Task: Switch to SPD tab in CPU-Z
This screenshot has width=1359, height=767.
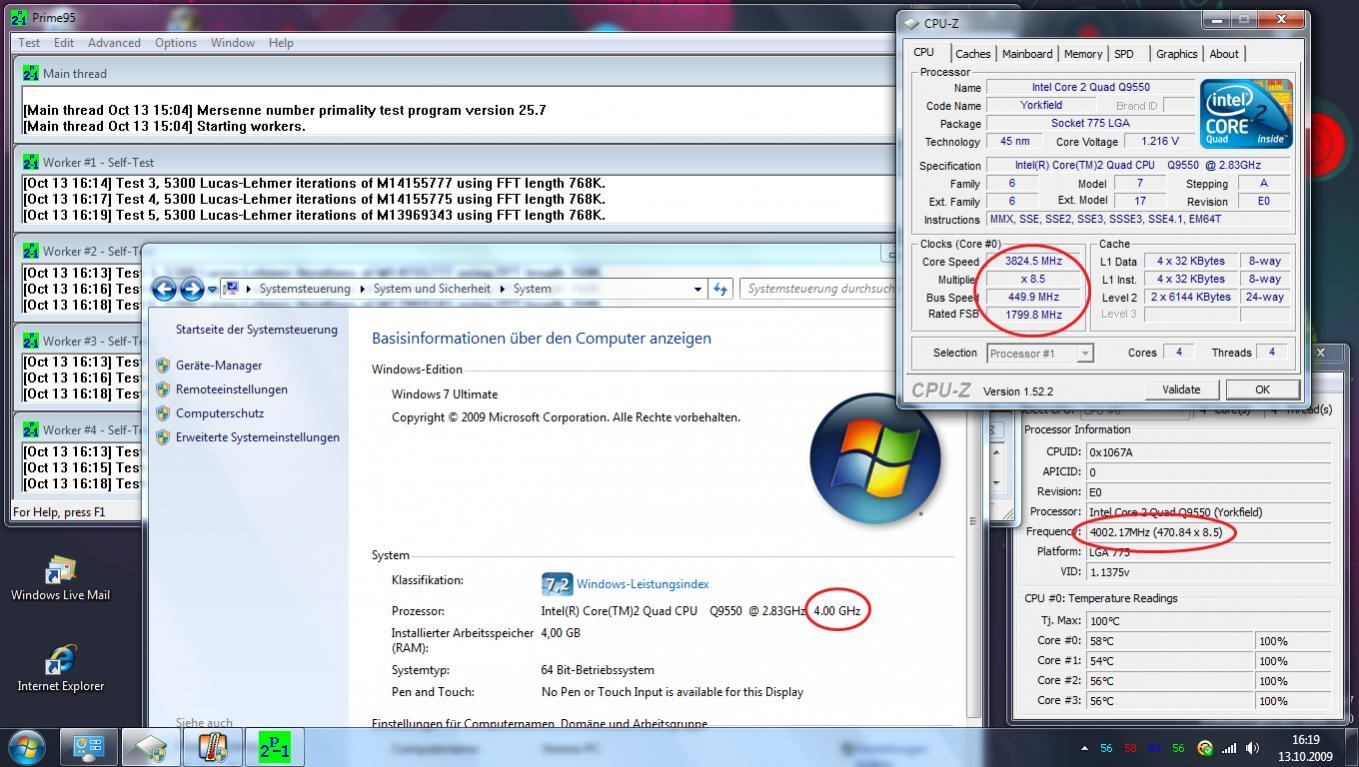Action: click(x=1124, y=54)
